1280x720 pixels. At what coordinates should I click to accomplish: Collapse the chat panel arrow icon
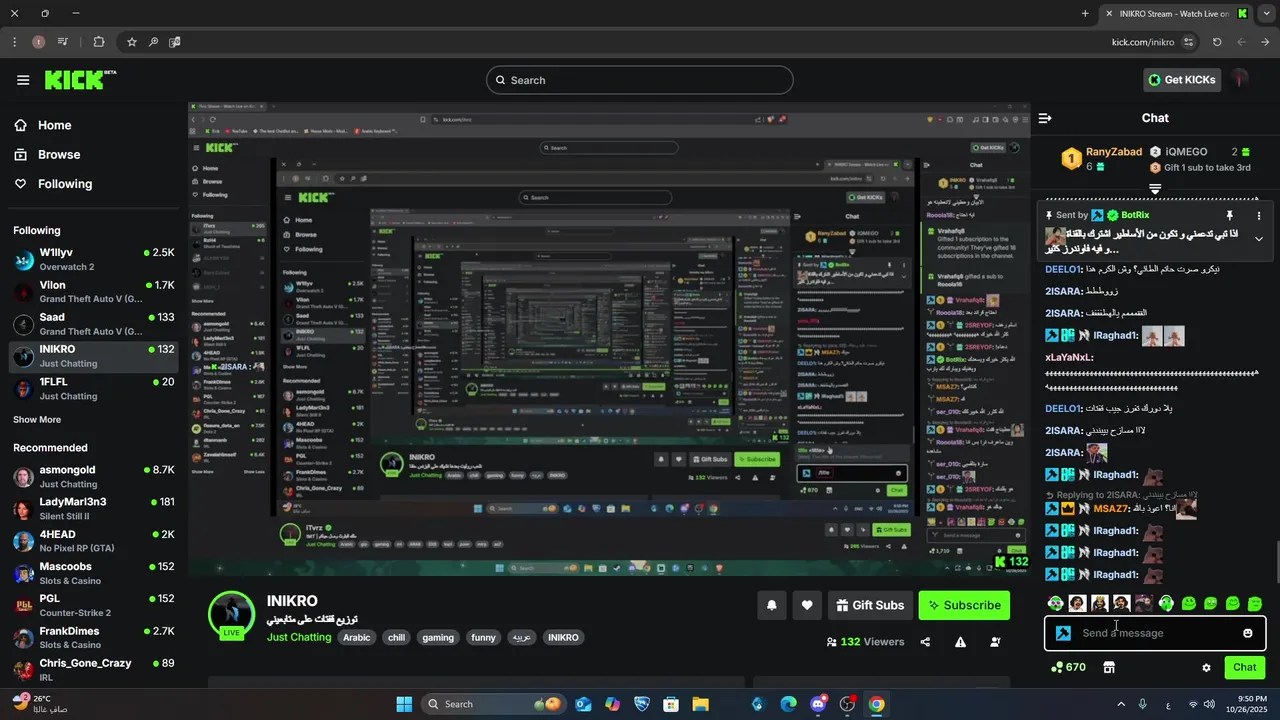point(1045,118)
